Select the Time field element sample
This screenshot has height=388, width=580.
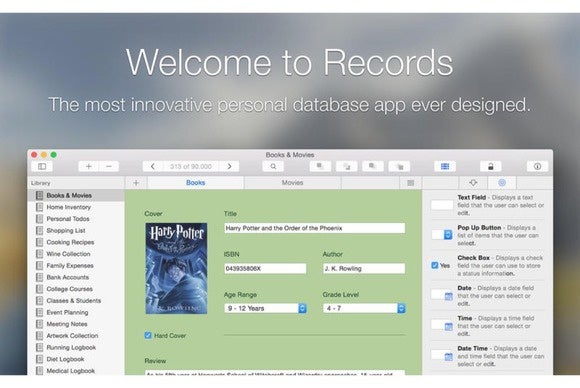pyautogui.click(x=442, y=325)
